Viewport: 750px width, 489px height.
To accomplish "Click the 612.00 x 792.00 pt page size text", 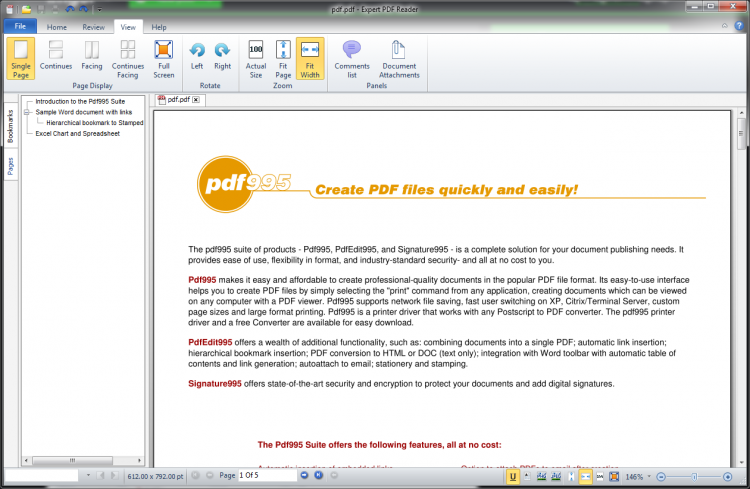I will coord(155,477).
